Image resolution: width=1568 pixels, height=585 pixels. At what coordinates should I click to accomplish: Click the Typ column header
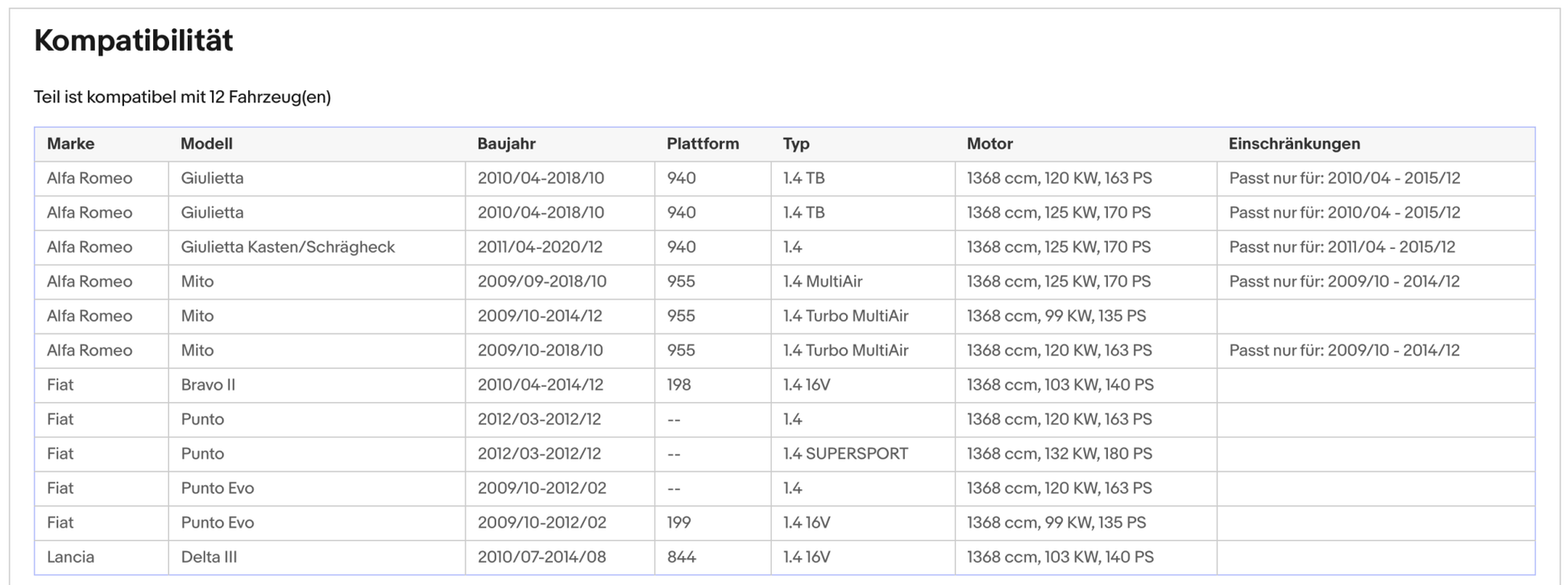[x=796, y=144]
